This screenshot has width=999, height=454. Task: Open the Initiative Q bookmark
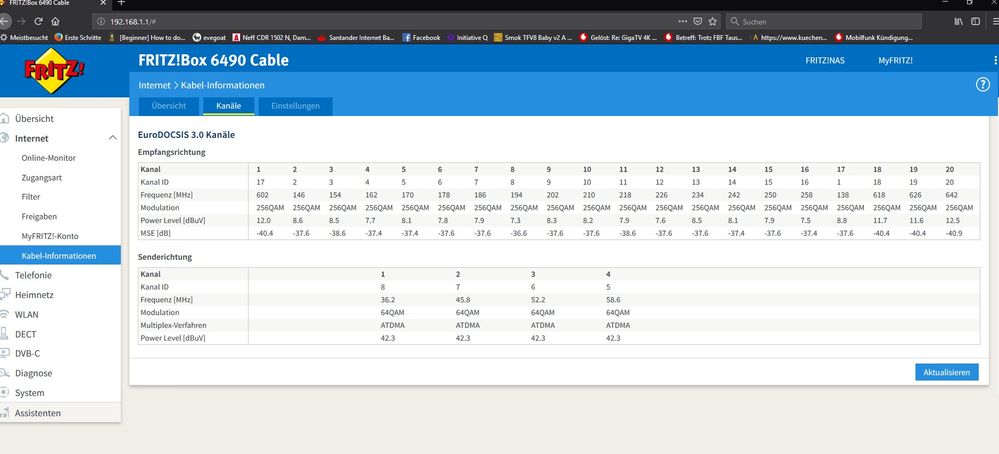[467, 38]
